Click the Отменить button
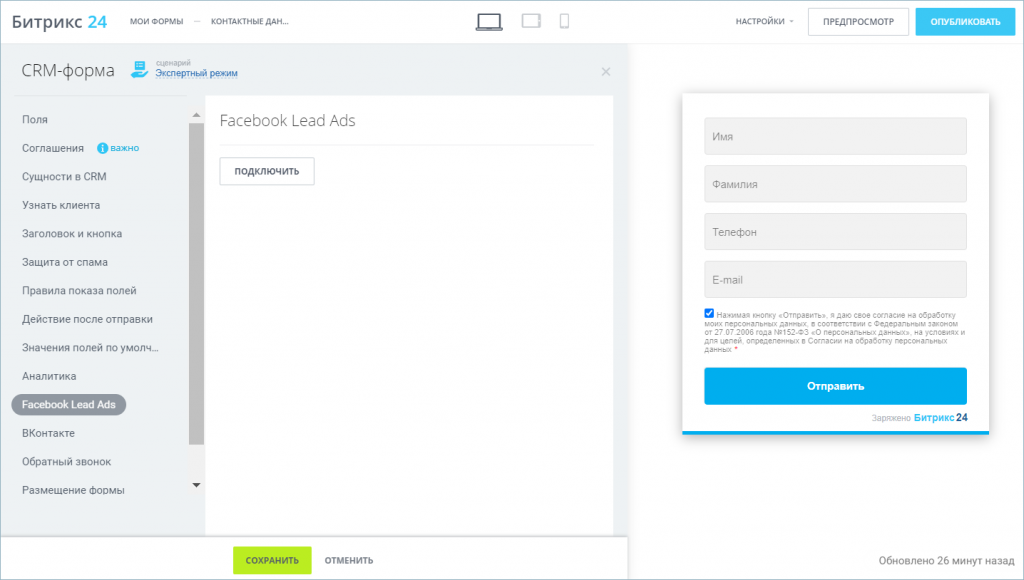Viewport: 1024px width, 580px height. click(349, 560)
